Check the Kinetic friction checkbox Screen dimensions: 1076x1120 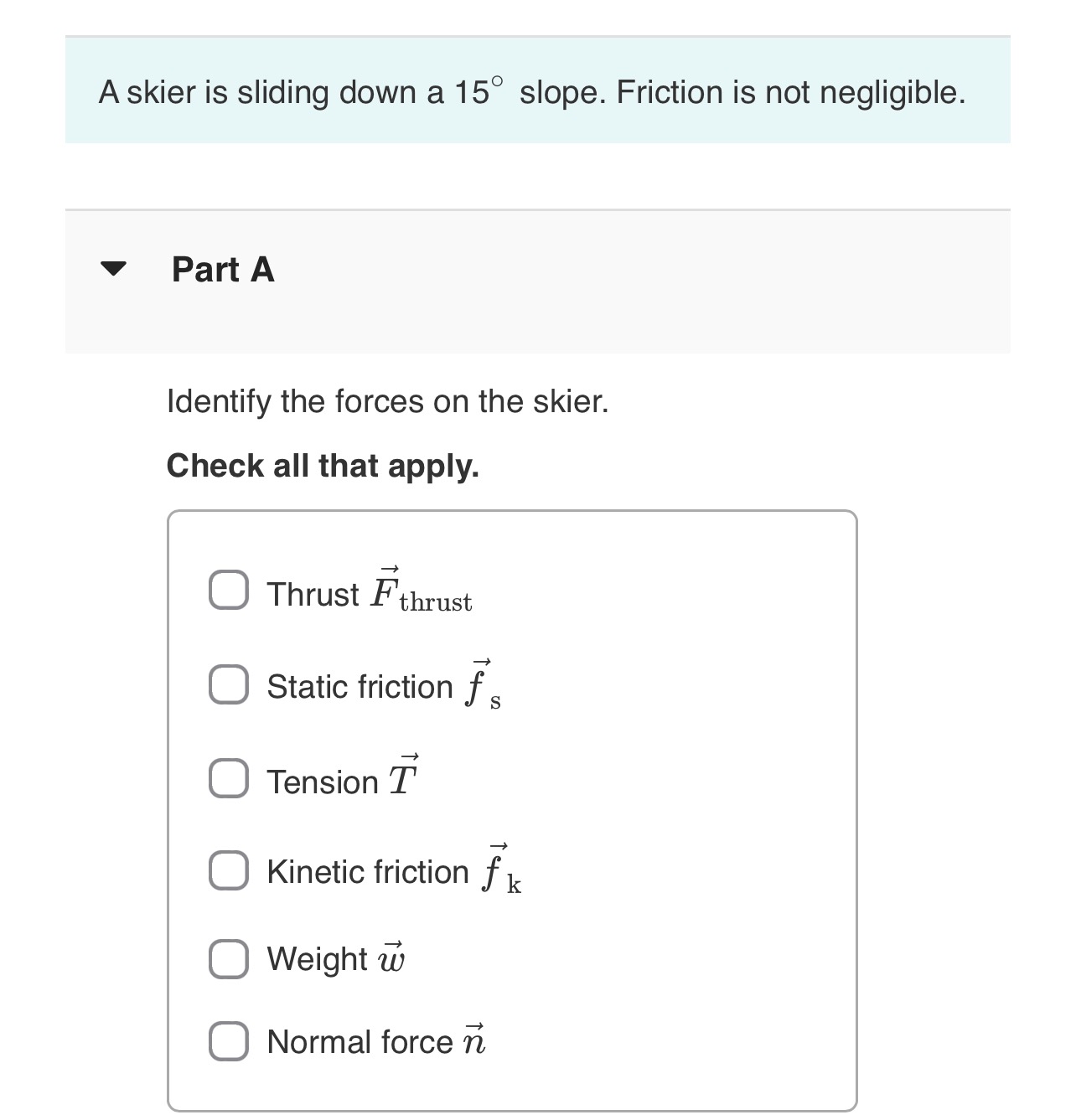pyautogui.click(x=228, y=870)
